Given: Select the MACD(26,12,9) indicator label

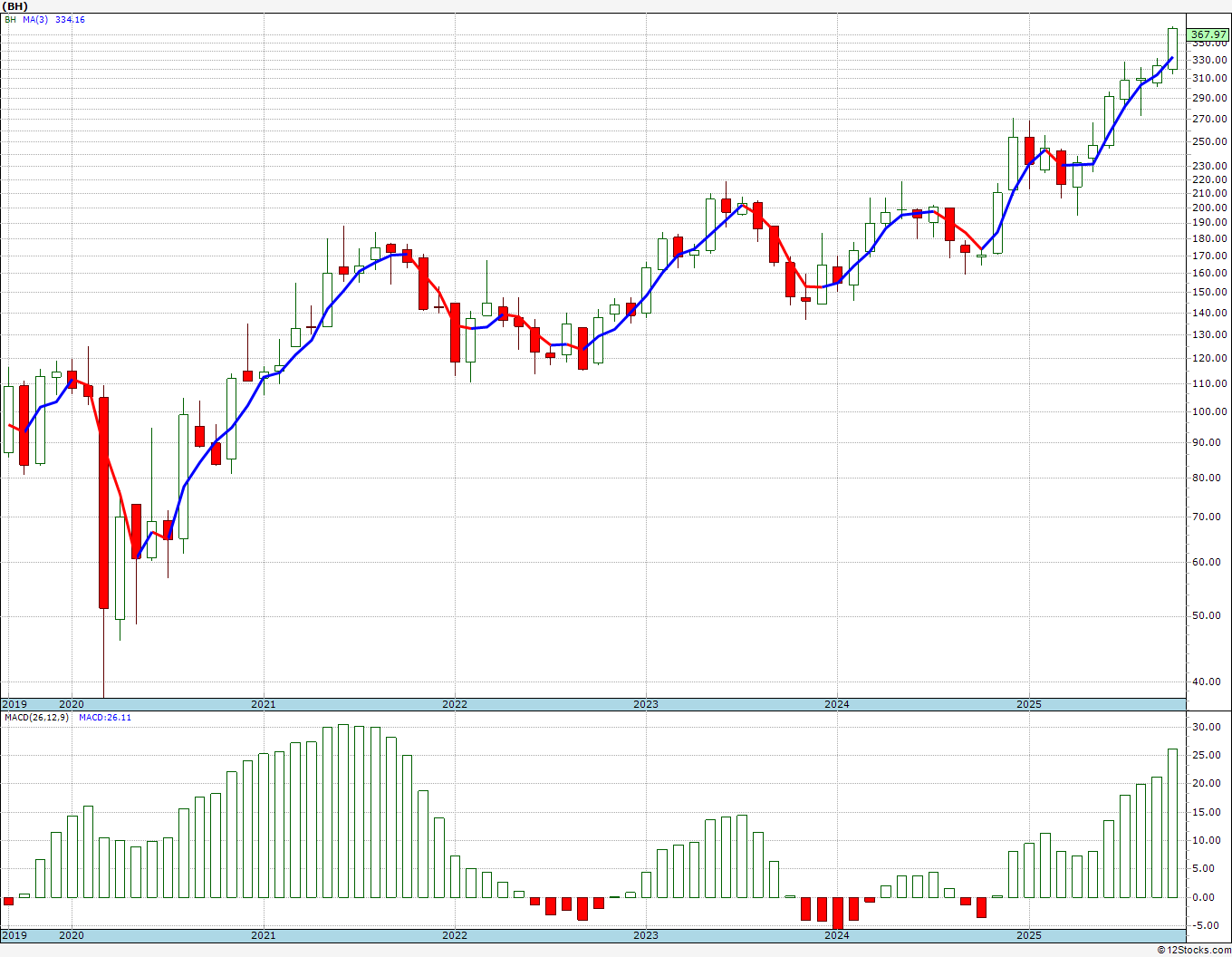Looking at the screenshot, I should [37, 718].
